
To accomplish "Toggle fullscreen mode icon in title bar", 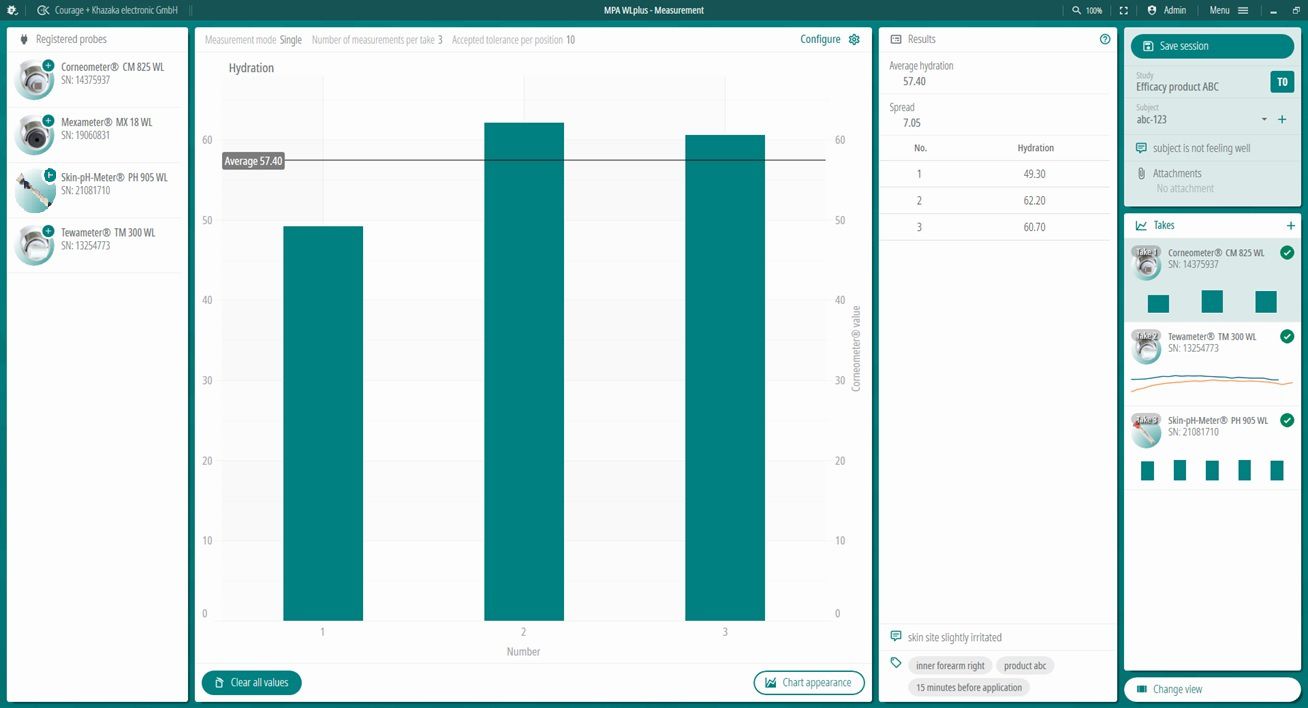I will point(1124,10).
